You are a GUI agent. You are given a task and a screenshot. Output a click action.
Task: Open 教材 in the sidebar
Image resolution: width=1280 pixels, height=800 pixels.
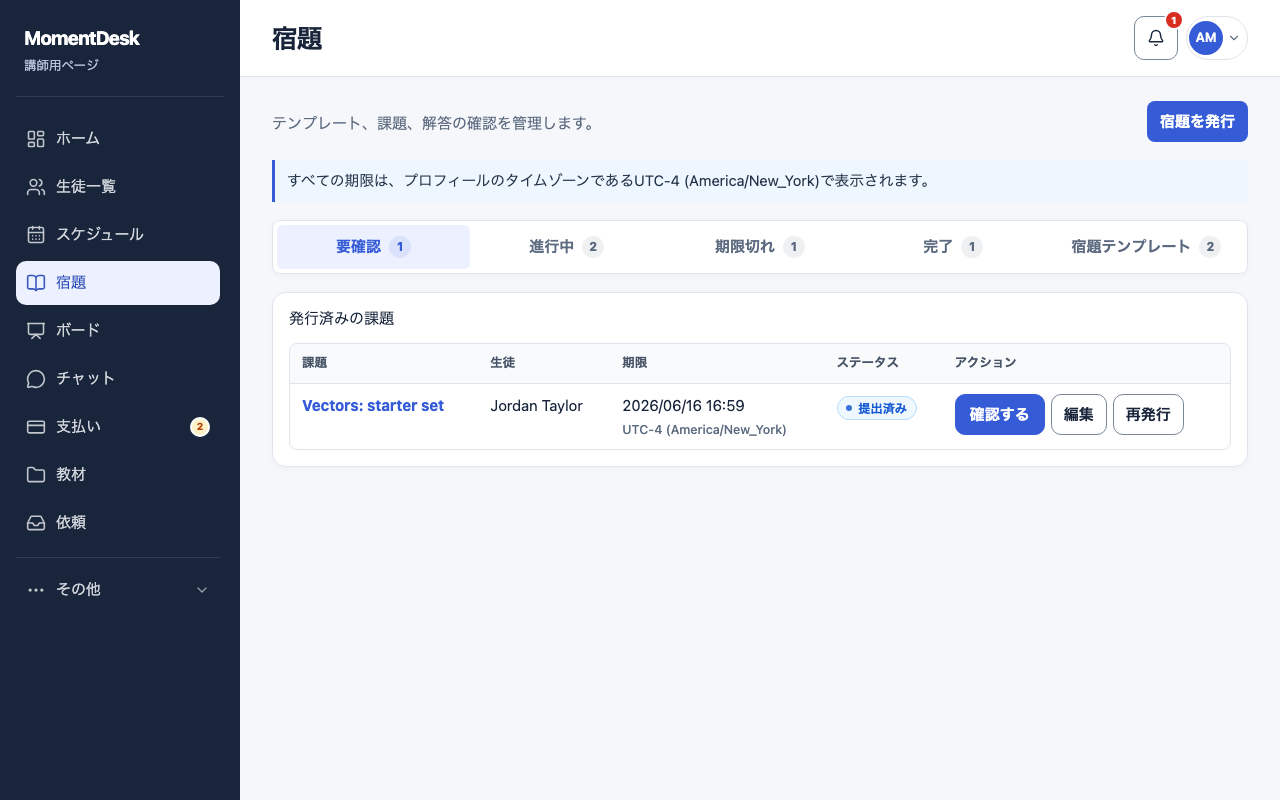coord(118,475)
